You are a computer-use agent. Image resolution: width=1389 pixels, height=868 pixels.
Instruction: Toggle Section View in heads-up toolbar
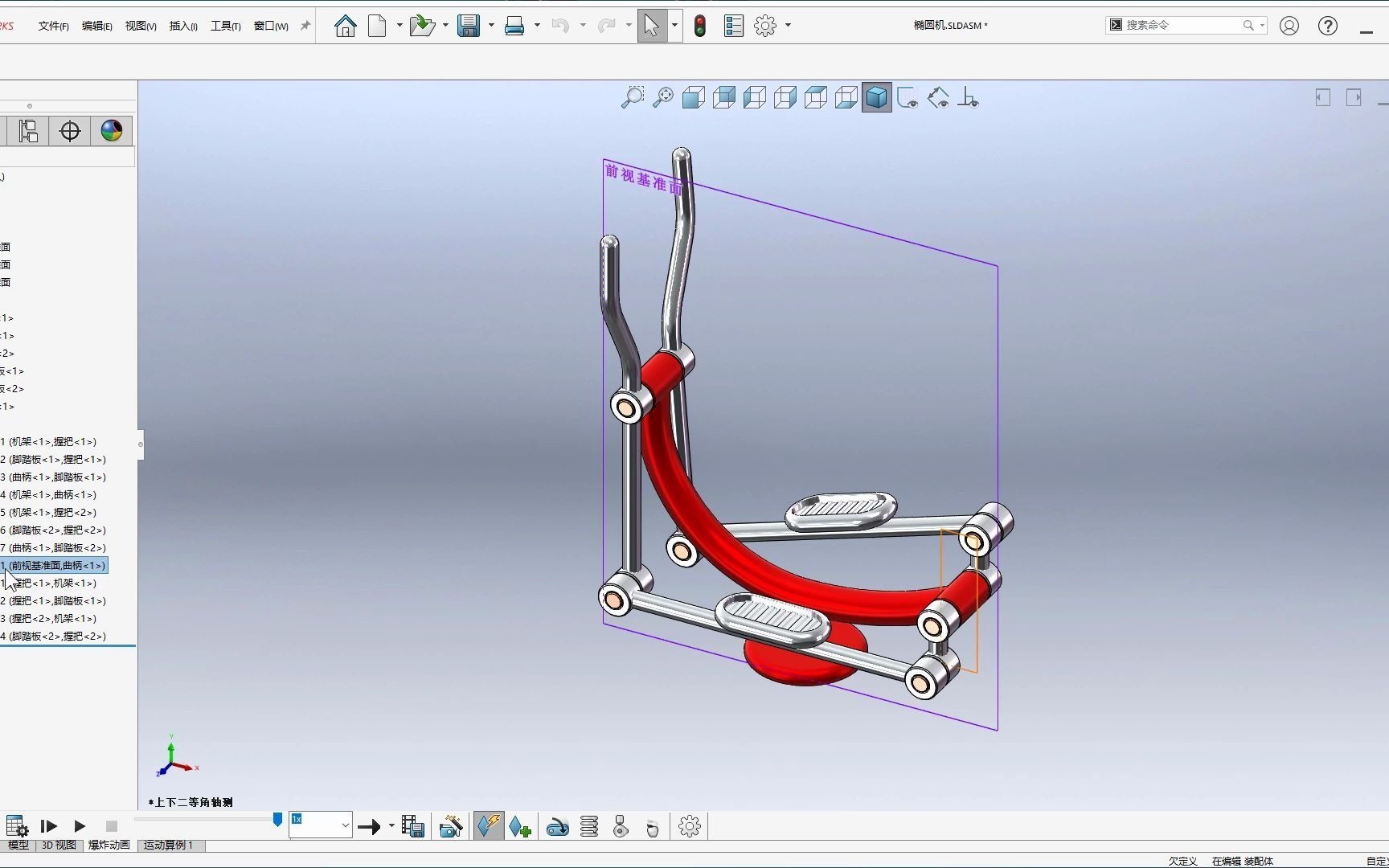pos(907,96)
